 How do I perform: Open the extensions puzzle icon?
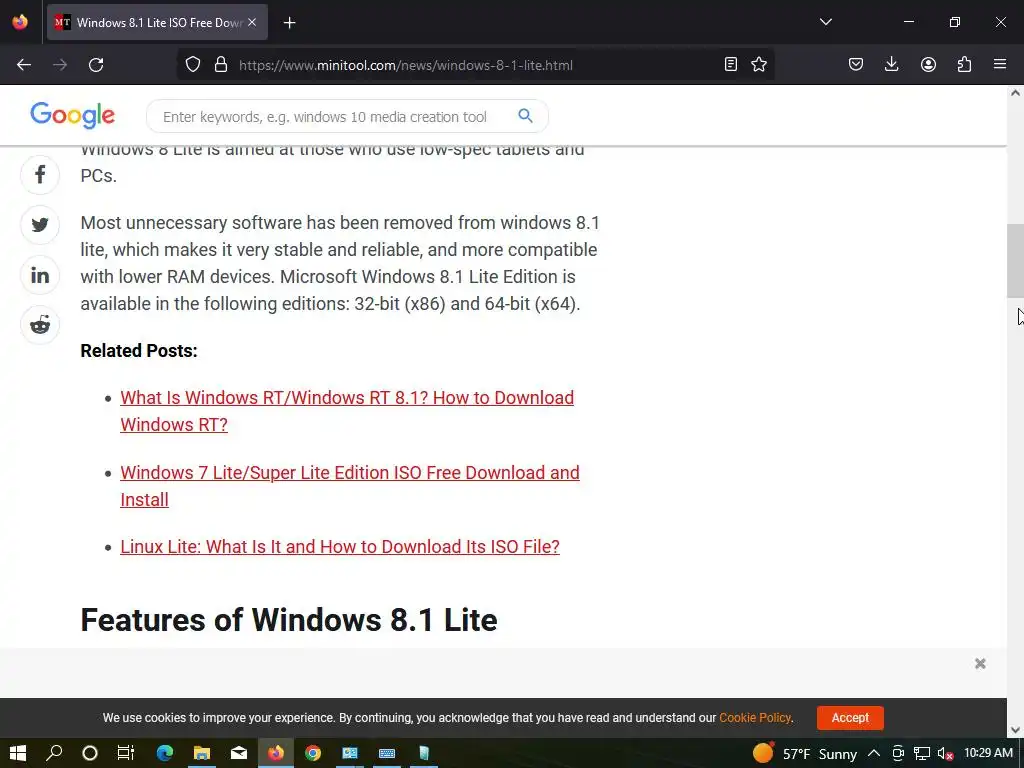click(x=964, y=65)
